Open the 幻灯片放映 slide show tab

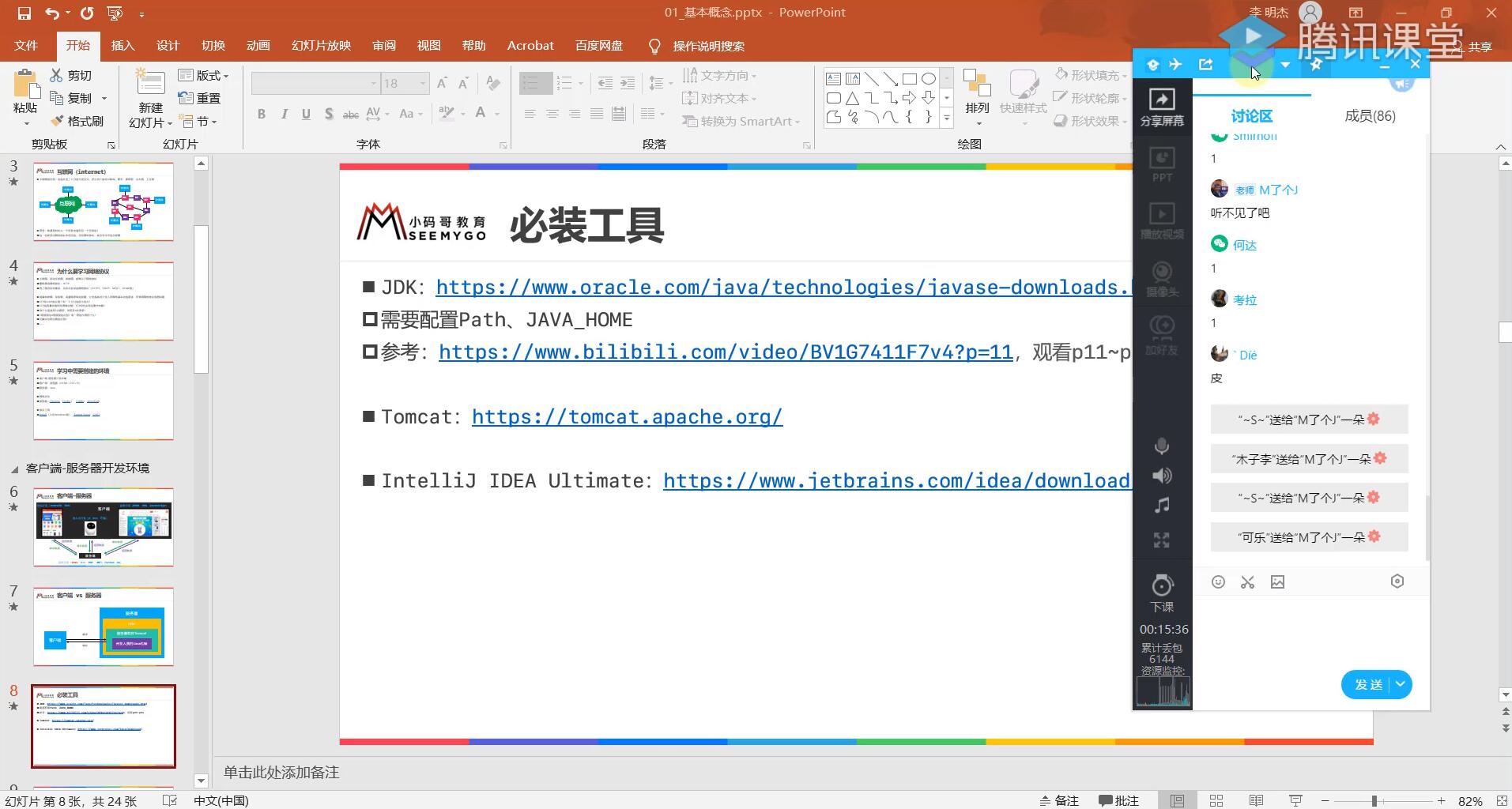tap(321, 46)
